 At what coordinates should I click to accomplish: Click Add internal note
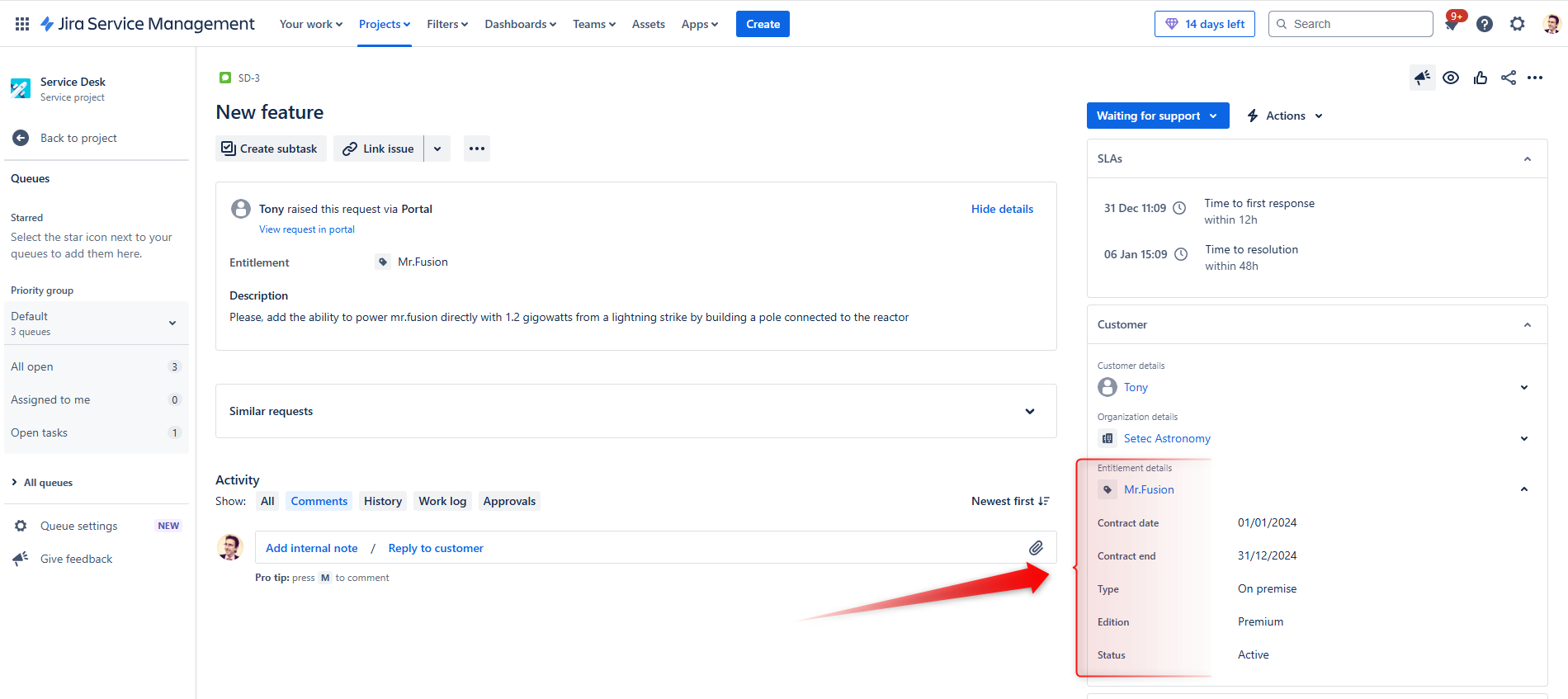(312, 548)
